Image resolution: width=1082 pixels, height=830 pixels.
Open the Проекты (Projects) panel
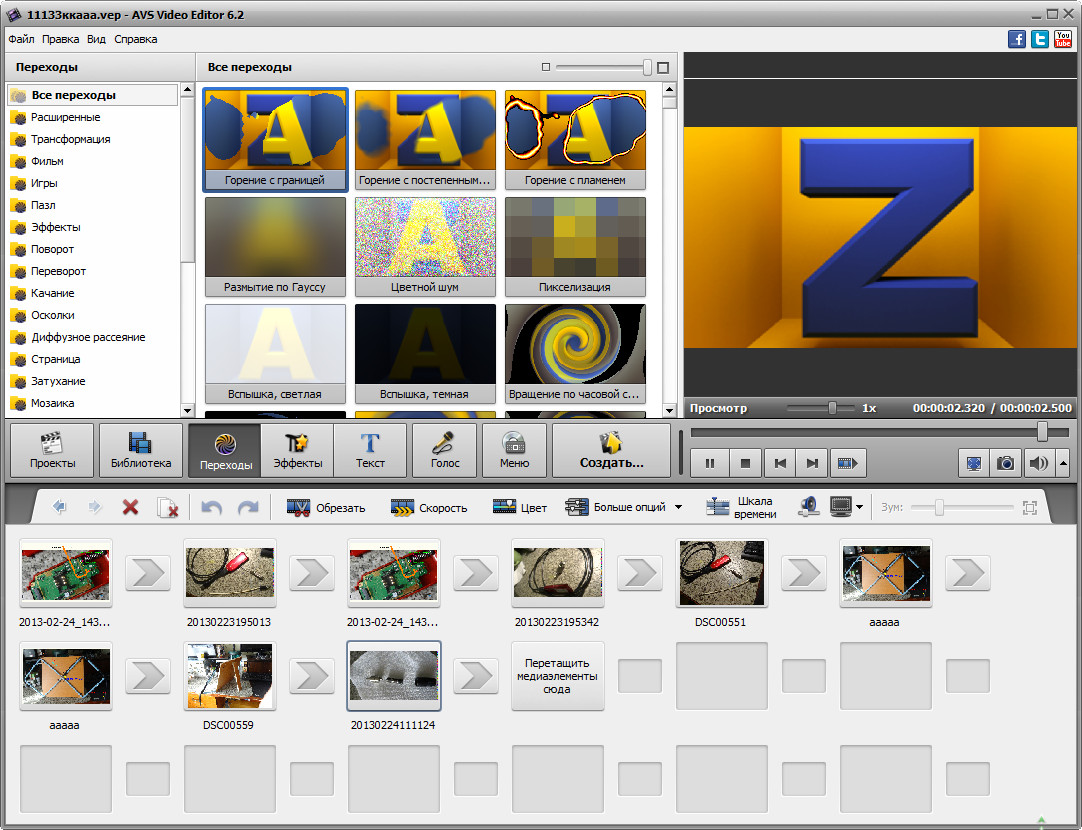point(52,450)
